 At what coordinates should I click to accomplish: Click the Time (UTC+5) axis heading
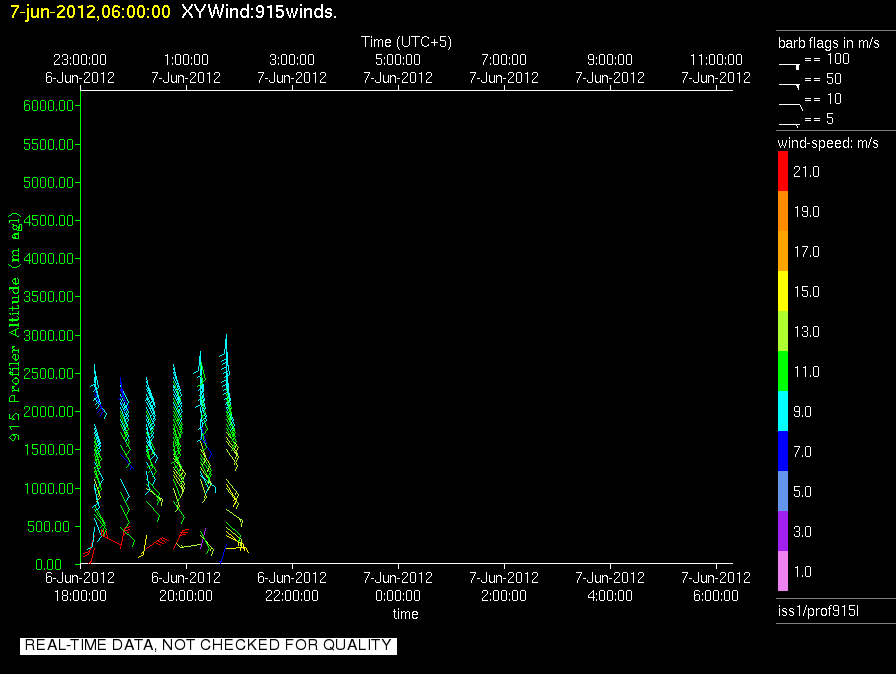(x=406, y=42)
